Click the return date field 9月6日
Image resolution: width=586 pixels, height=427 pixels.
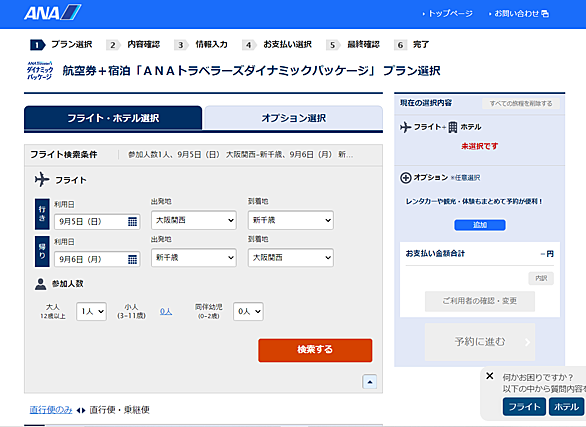click(97, 259)
